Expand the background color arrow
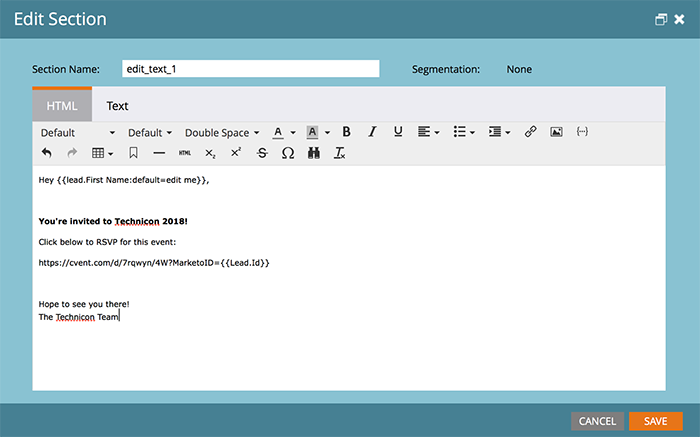 point(327,133)
